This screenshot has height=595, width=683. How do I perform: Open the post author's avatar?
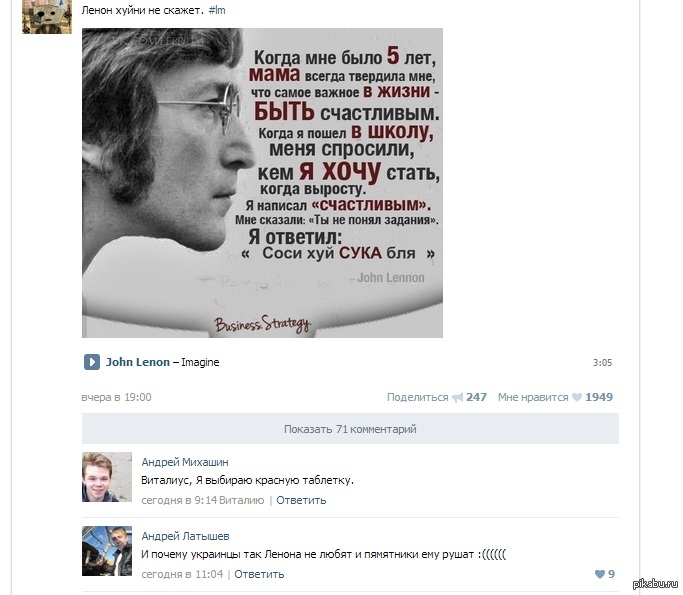(x=47, y=17)
